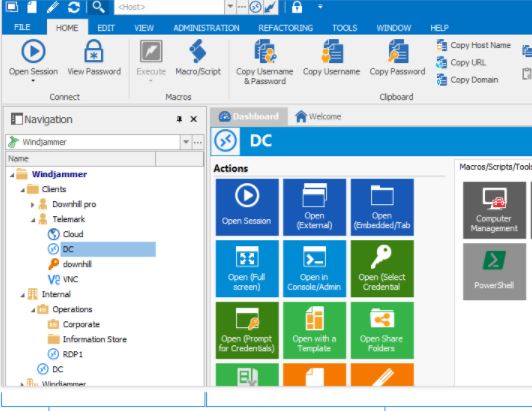Open the HELP ribbon tab
Image resolution: width=532 pixels, height=411 pixels.
[439, 27]
